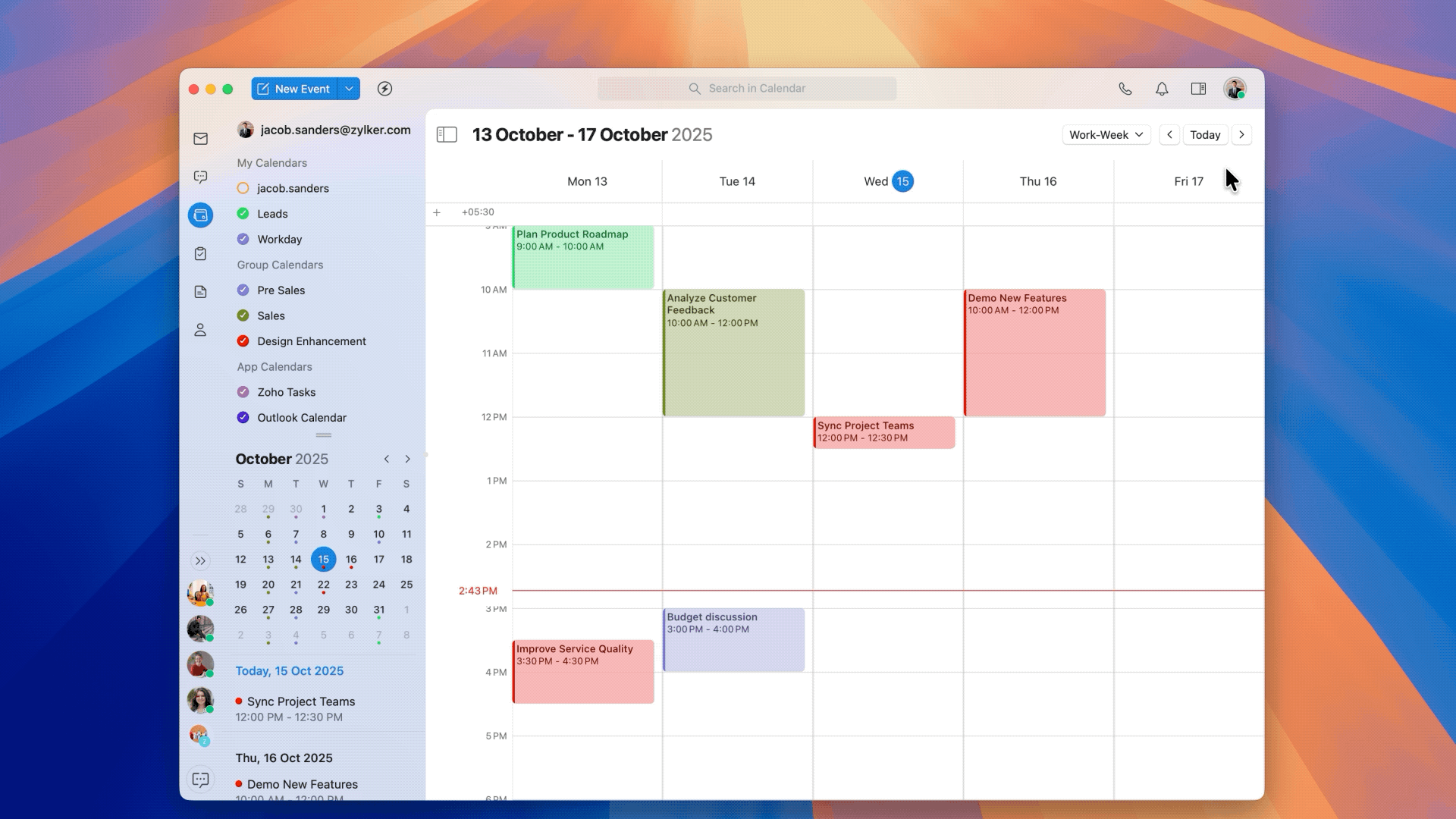1456x819 pixels.
Task: Open the Budget discussion event
Action: (x=733, y=640)
